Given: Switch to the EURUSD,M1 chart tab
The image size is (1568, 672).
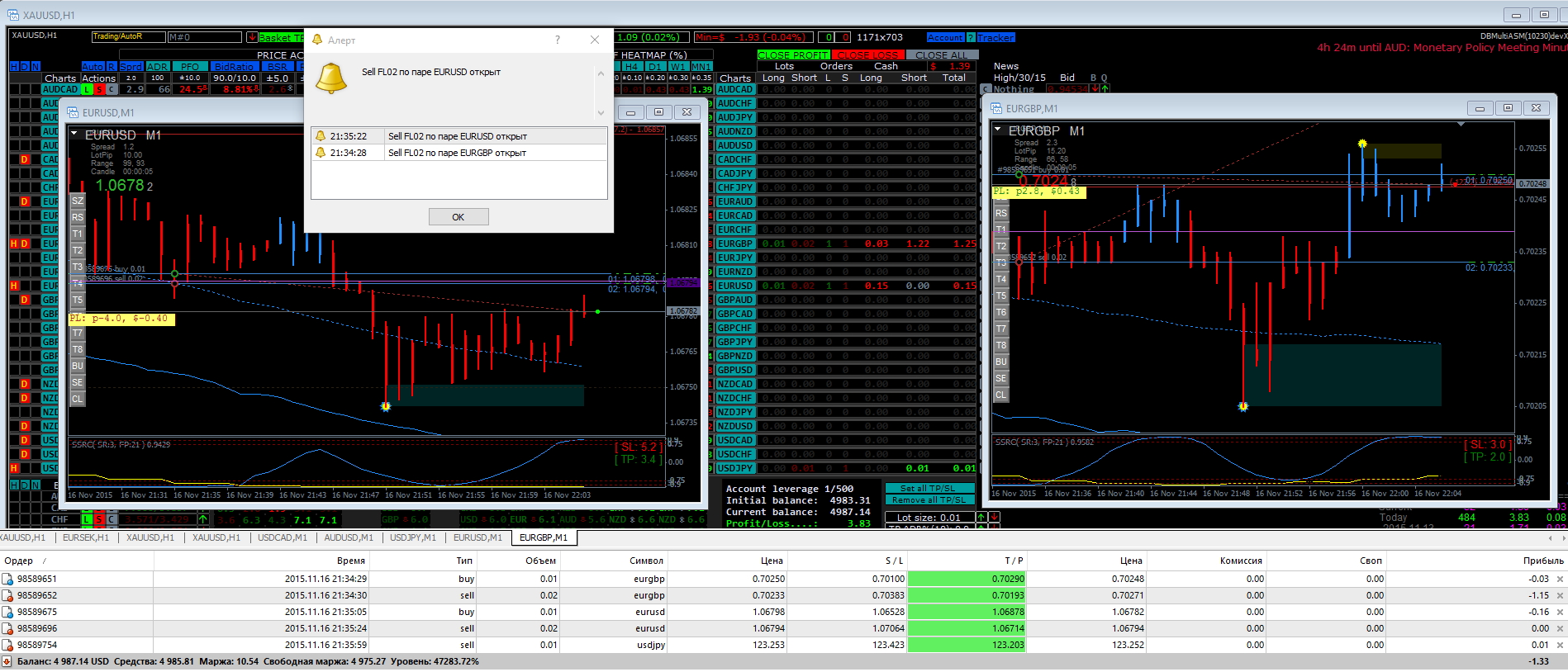Looking at the screenshot, I should (478, 537).
